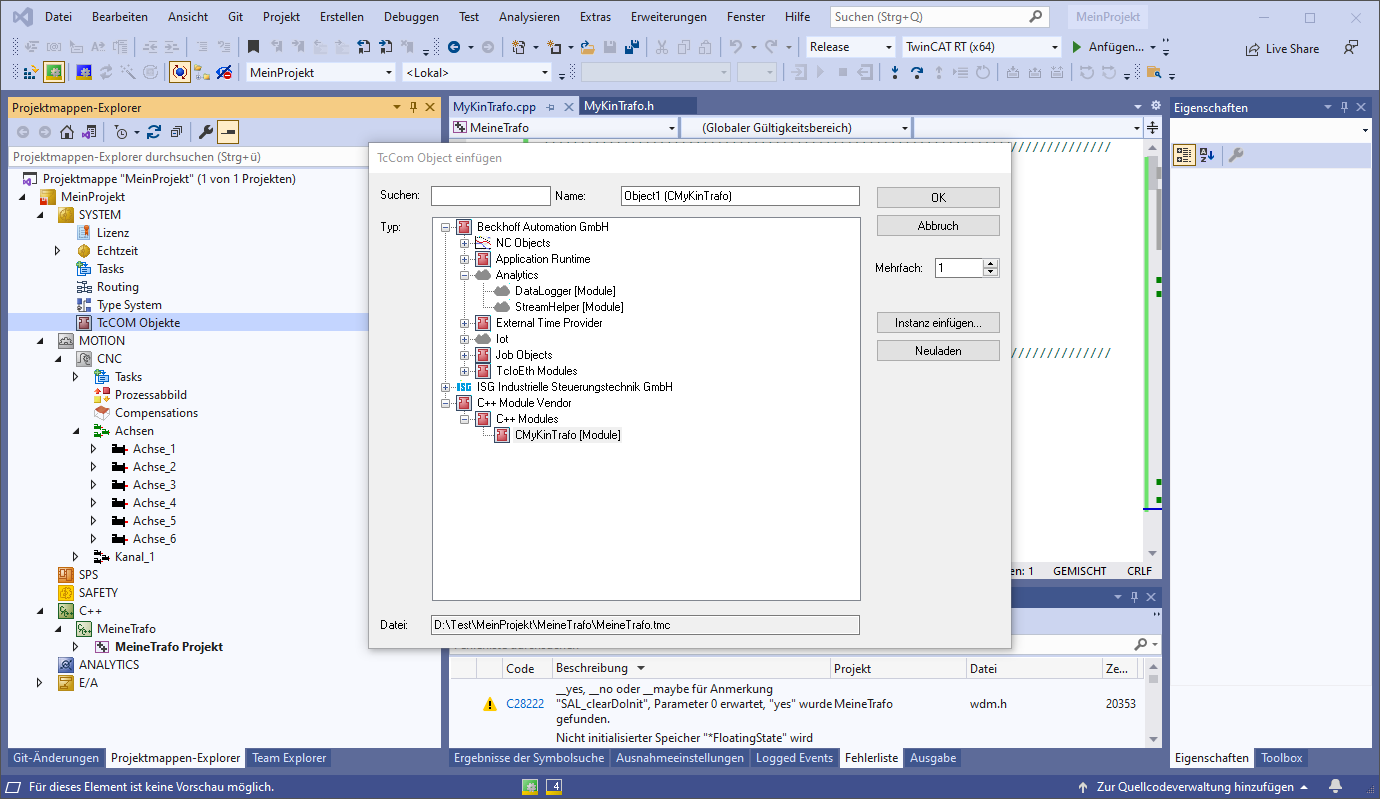The width and height of the screenshot is (1380, 799).
Task: Click the Instanz einfügen... button
Action: pos(938,323)
